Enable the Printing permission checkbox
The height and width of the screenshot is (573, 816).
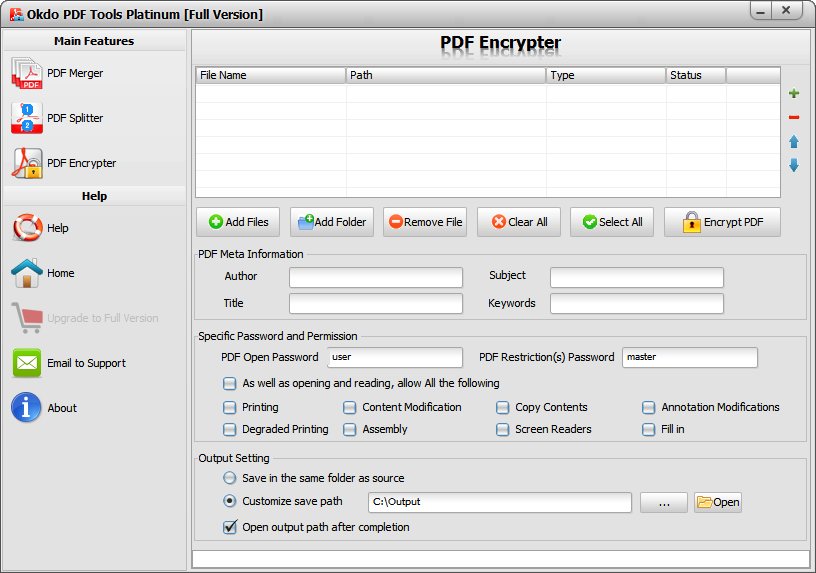[230, 408]
